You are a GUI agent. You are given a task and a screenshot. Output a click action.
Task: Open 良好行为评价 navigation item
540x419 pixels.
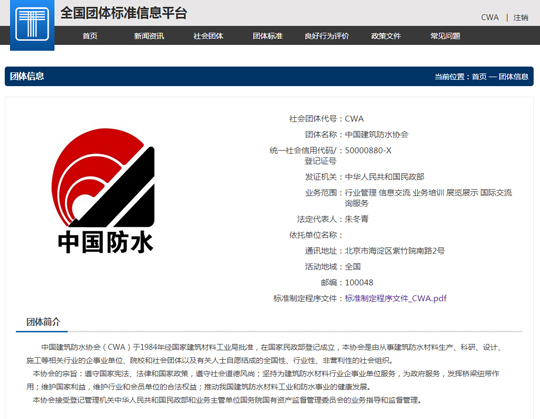coord(327,36)
